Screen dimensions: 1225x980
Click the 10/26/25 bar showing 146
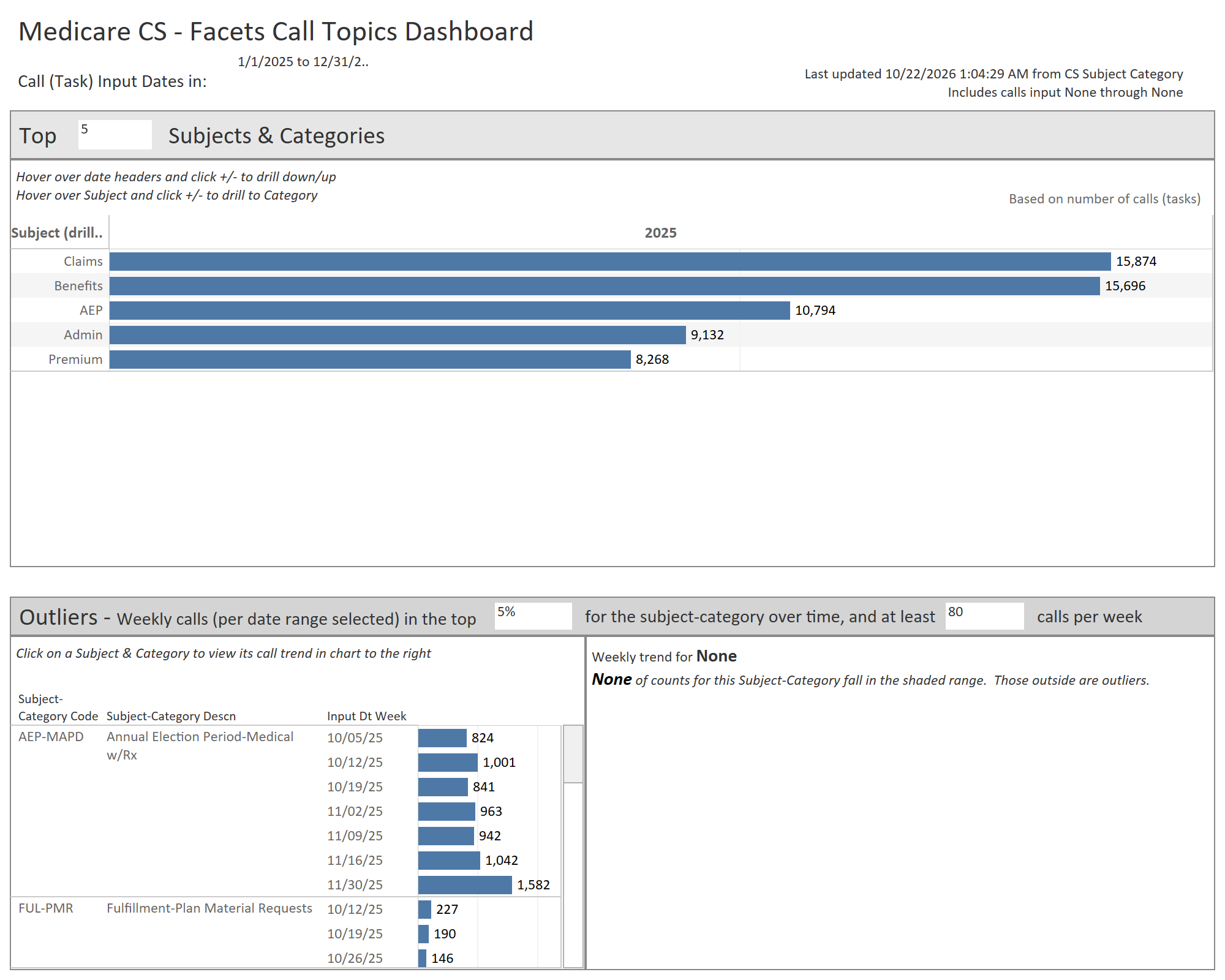tap(422, 959)
